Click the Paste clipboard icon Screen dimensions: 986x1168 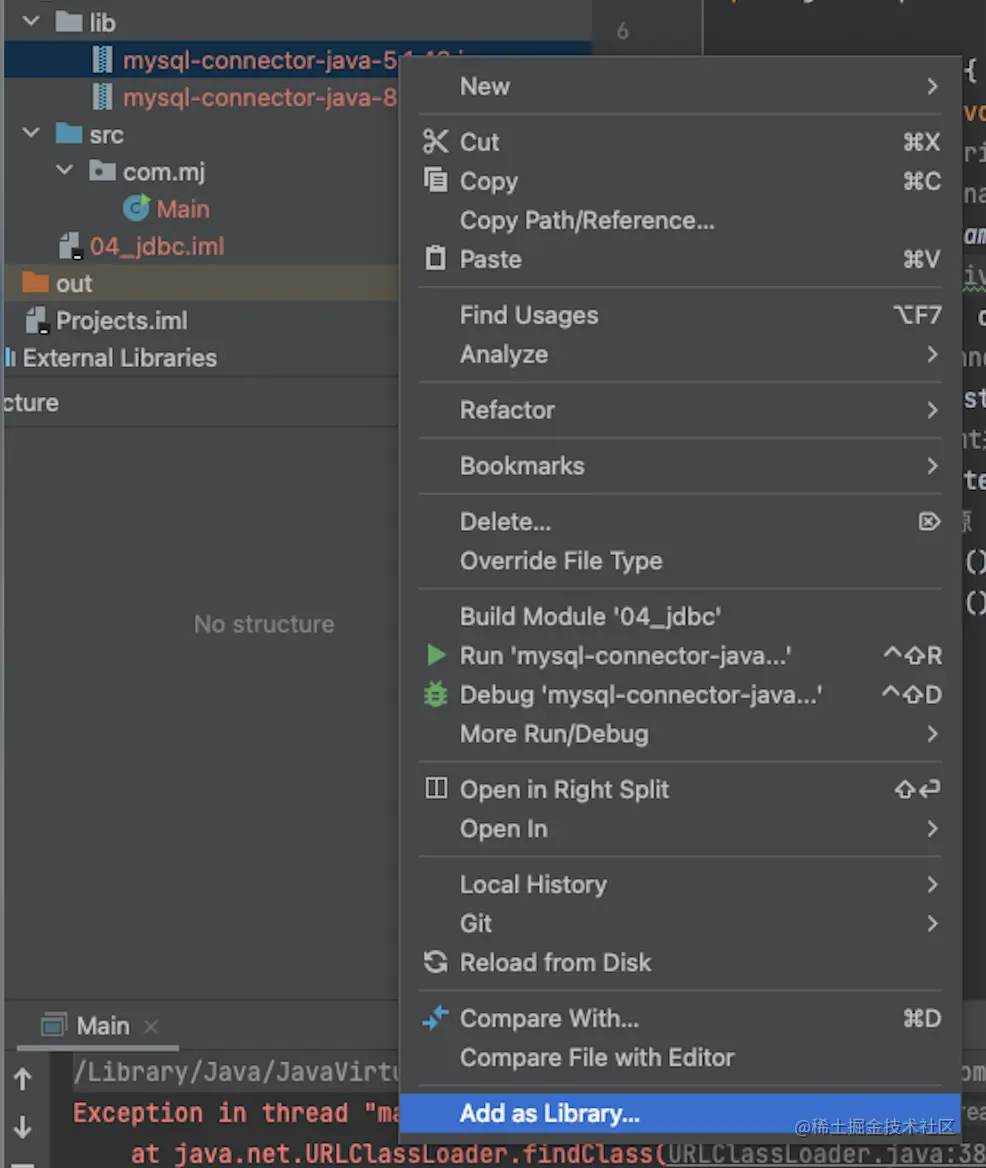click(x=435, y=259)
